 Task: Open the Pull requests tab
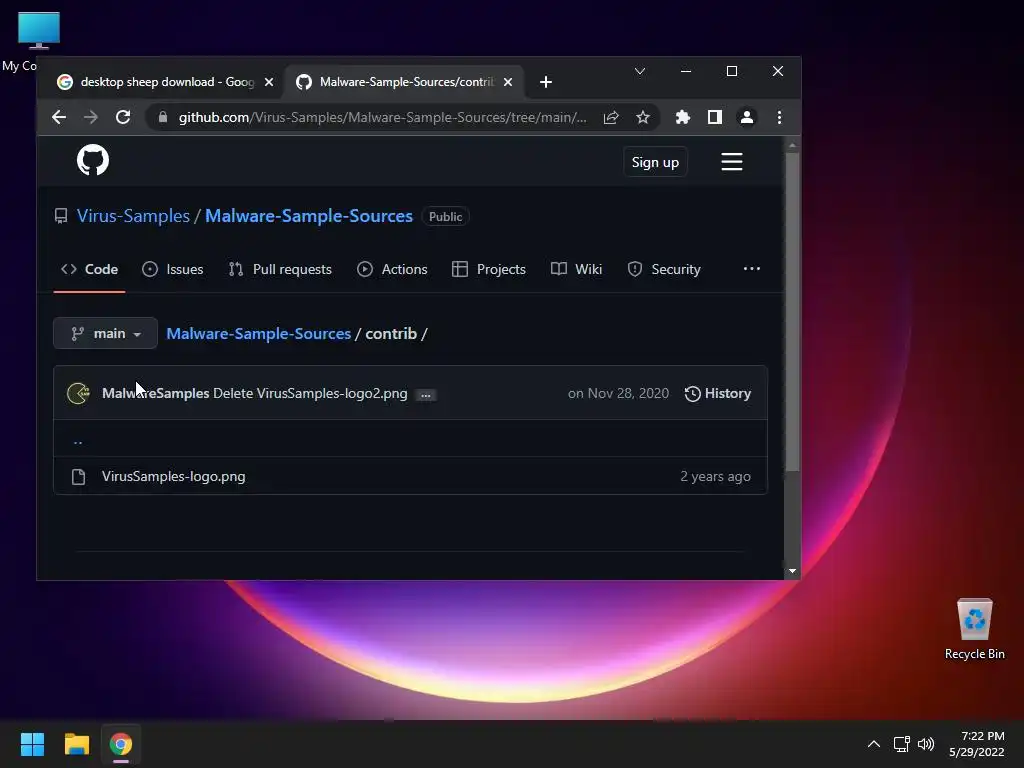(280, 269)
